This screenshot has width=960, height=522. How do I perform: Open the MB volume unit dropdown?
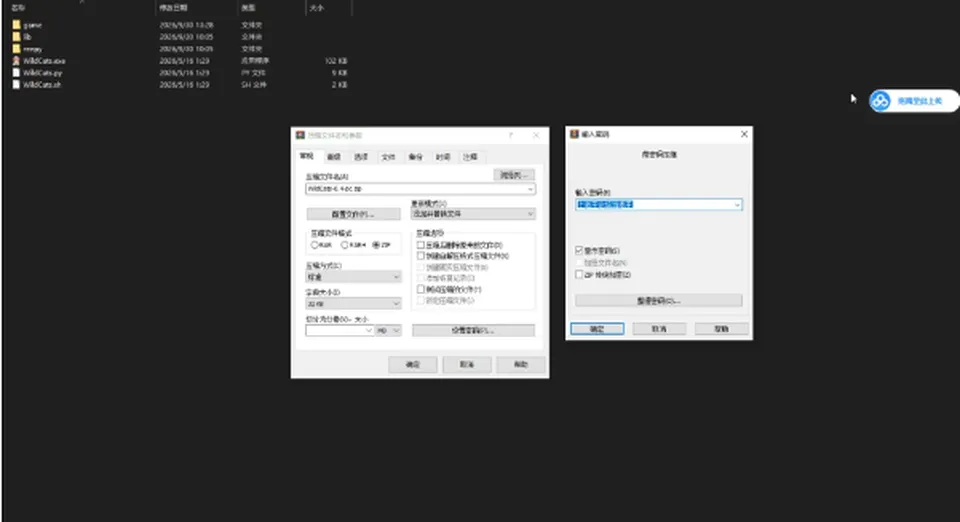(x=388, y=330)
